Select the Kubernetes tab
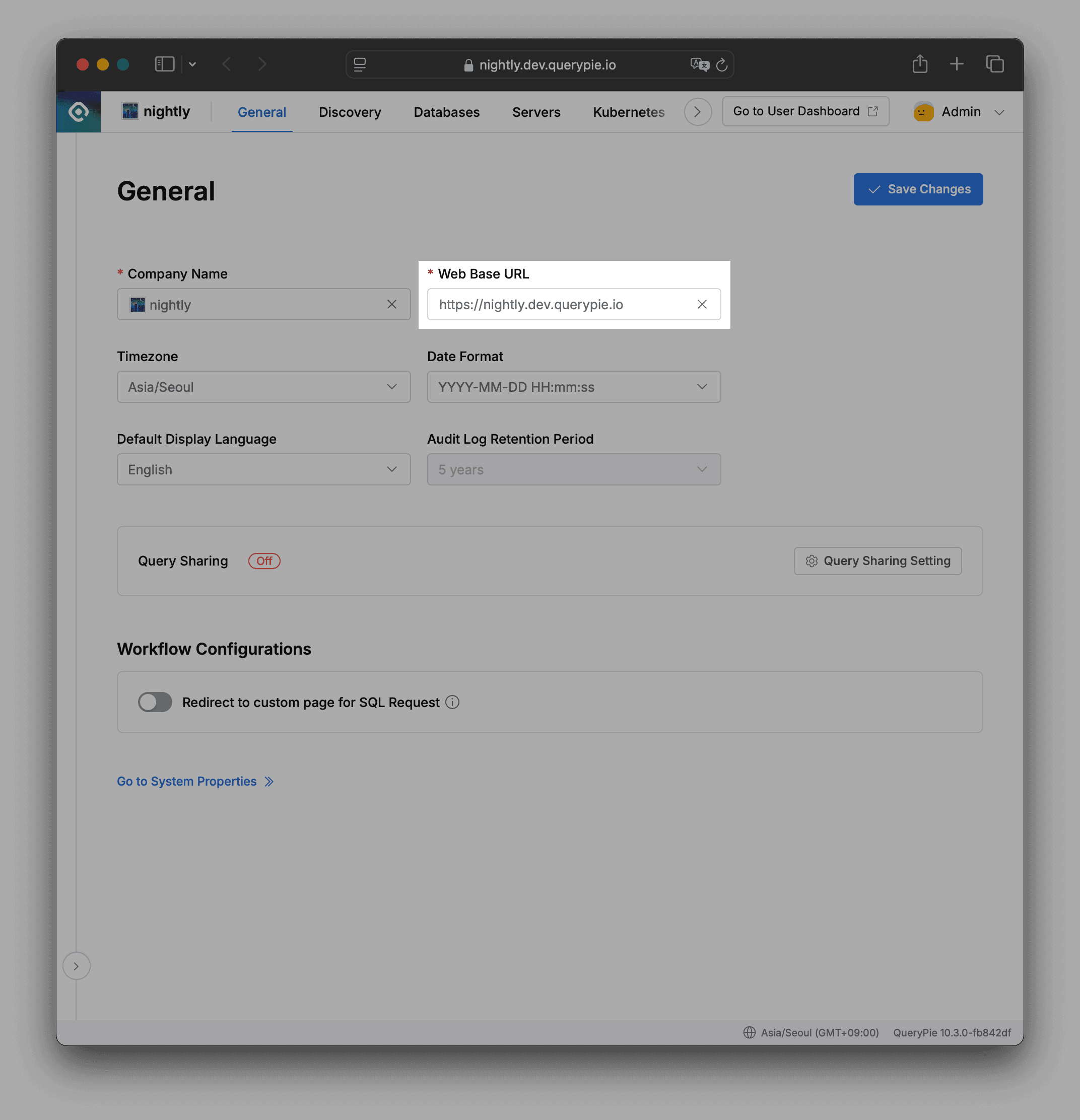The height and width of the screenshot is (1120, 1080). coord(628,112)
